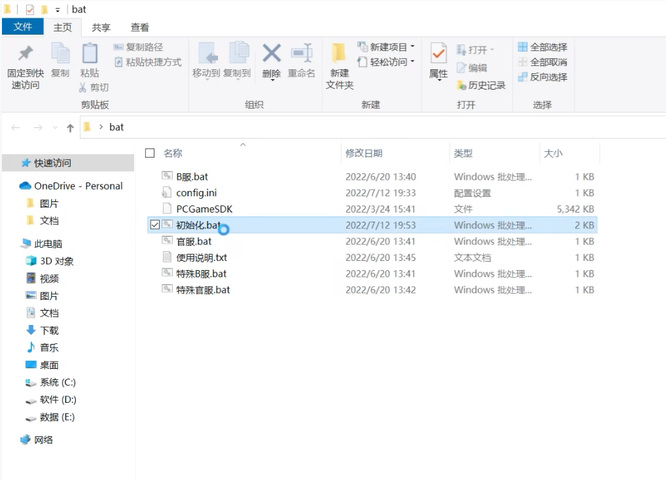Click Invert selection in ribbon
Image resolution: width=666 pixels, height=480 pixels.
click(x=542, y=77)
